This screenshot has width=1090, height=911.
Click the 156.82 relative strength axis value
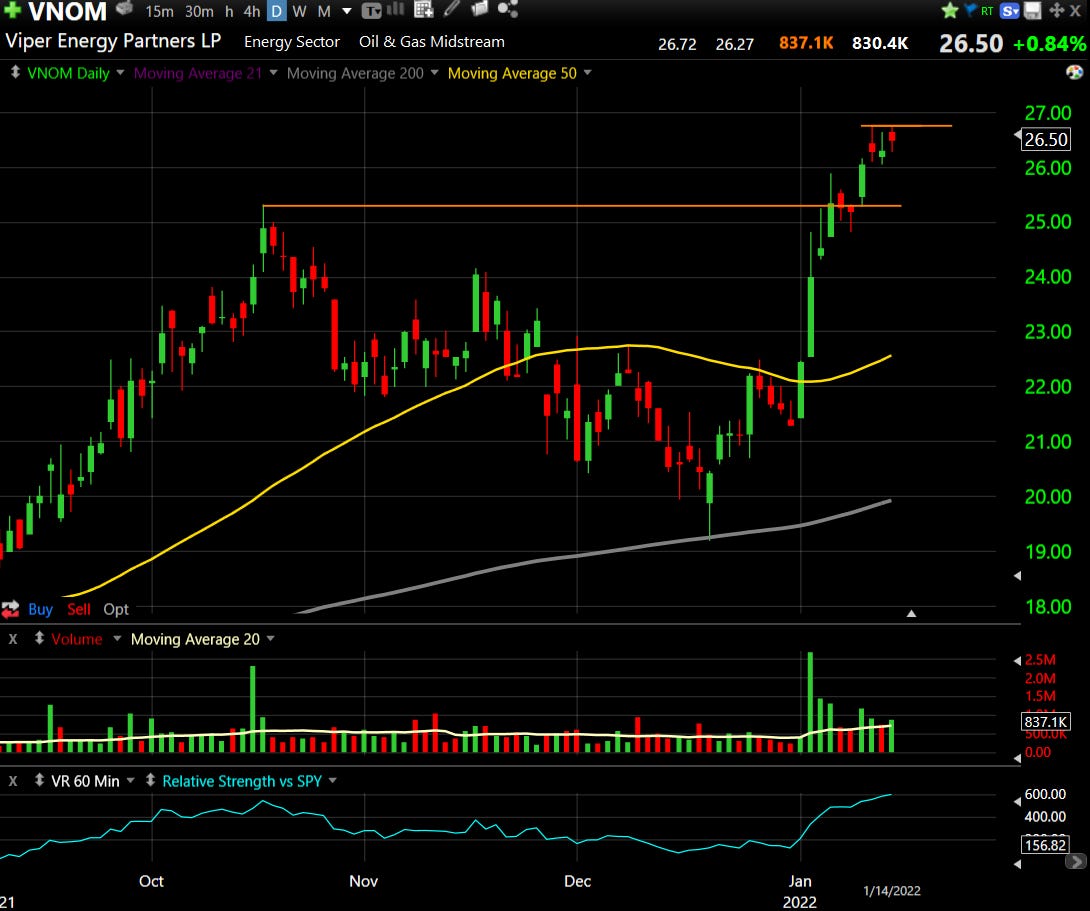click(1045, 845)
